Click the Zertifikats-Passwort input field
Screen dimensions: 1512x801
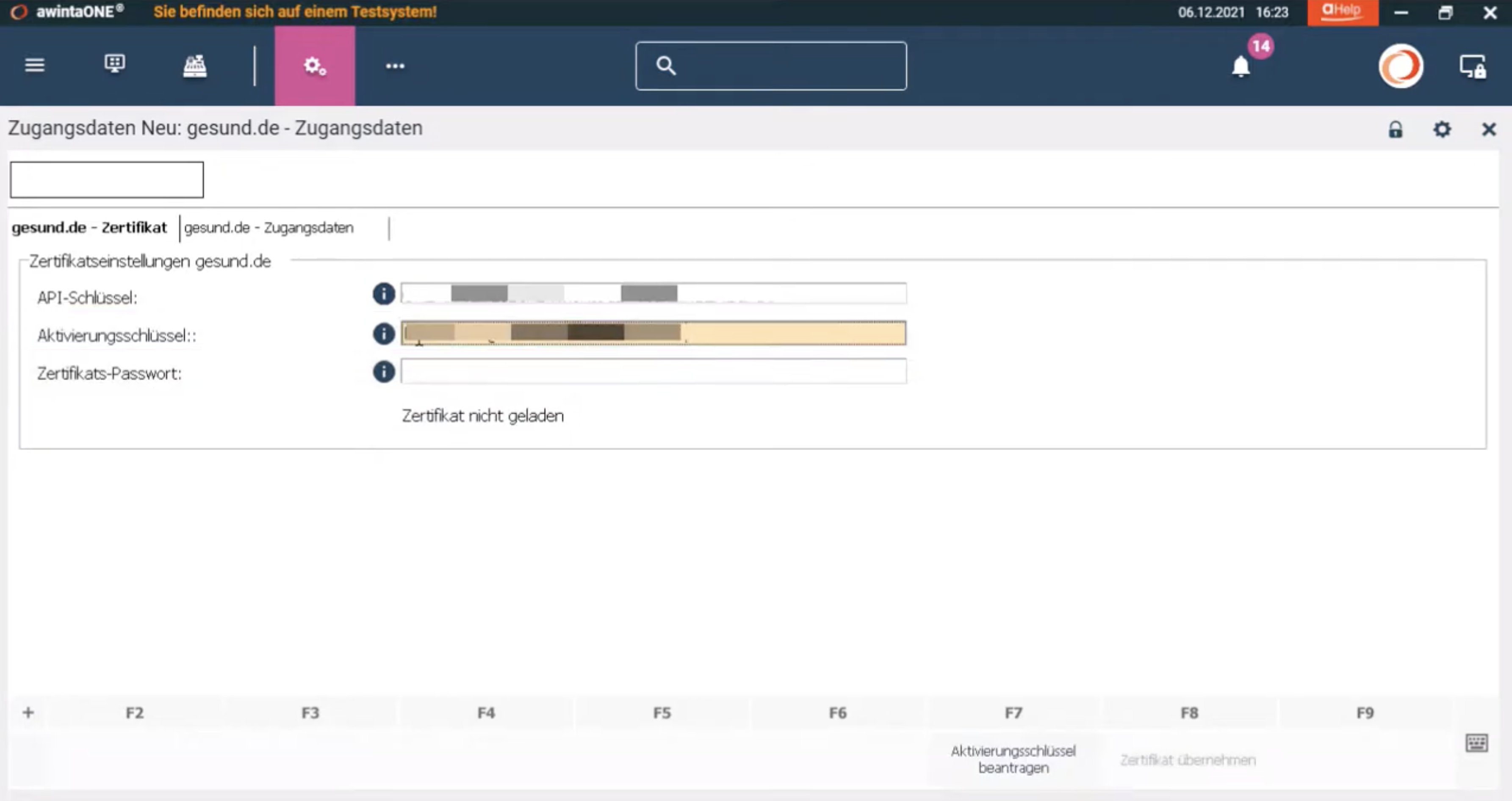click(x=653, y=371)
